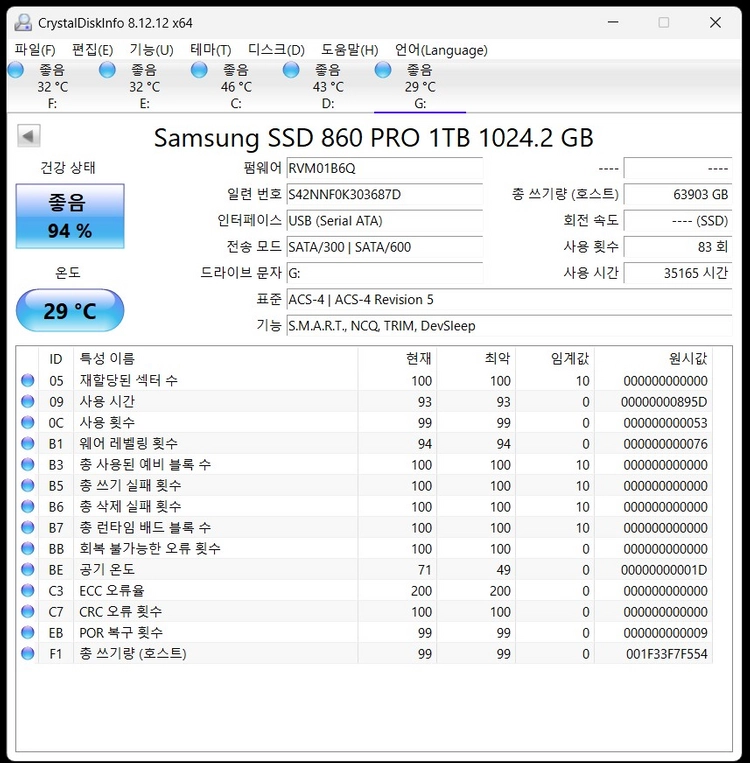This screenshot has height=763, width=750.
Task: Click status icon for BB 회복 불가능한 오류 횟수
Action: click(x=28, y=548)
